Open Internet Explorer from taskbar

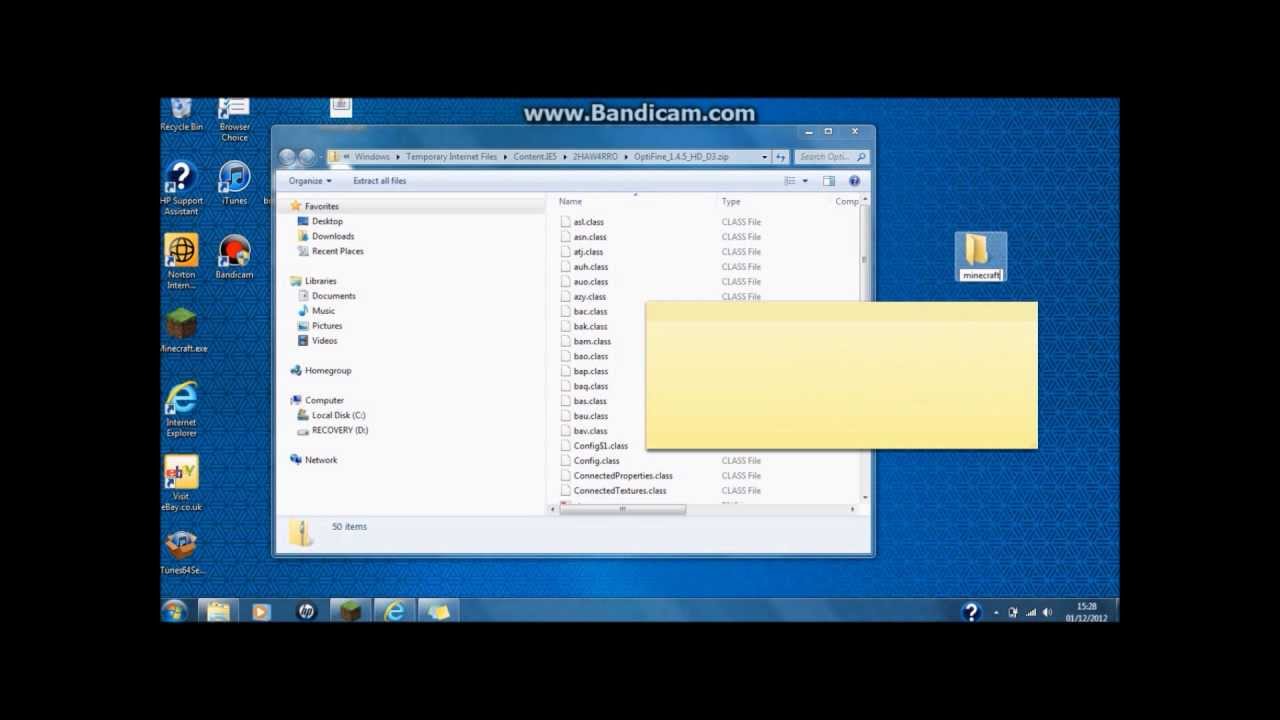point(394,611)
